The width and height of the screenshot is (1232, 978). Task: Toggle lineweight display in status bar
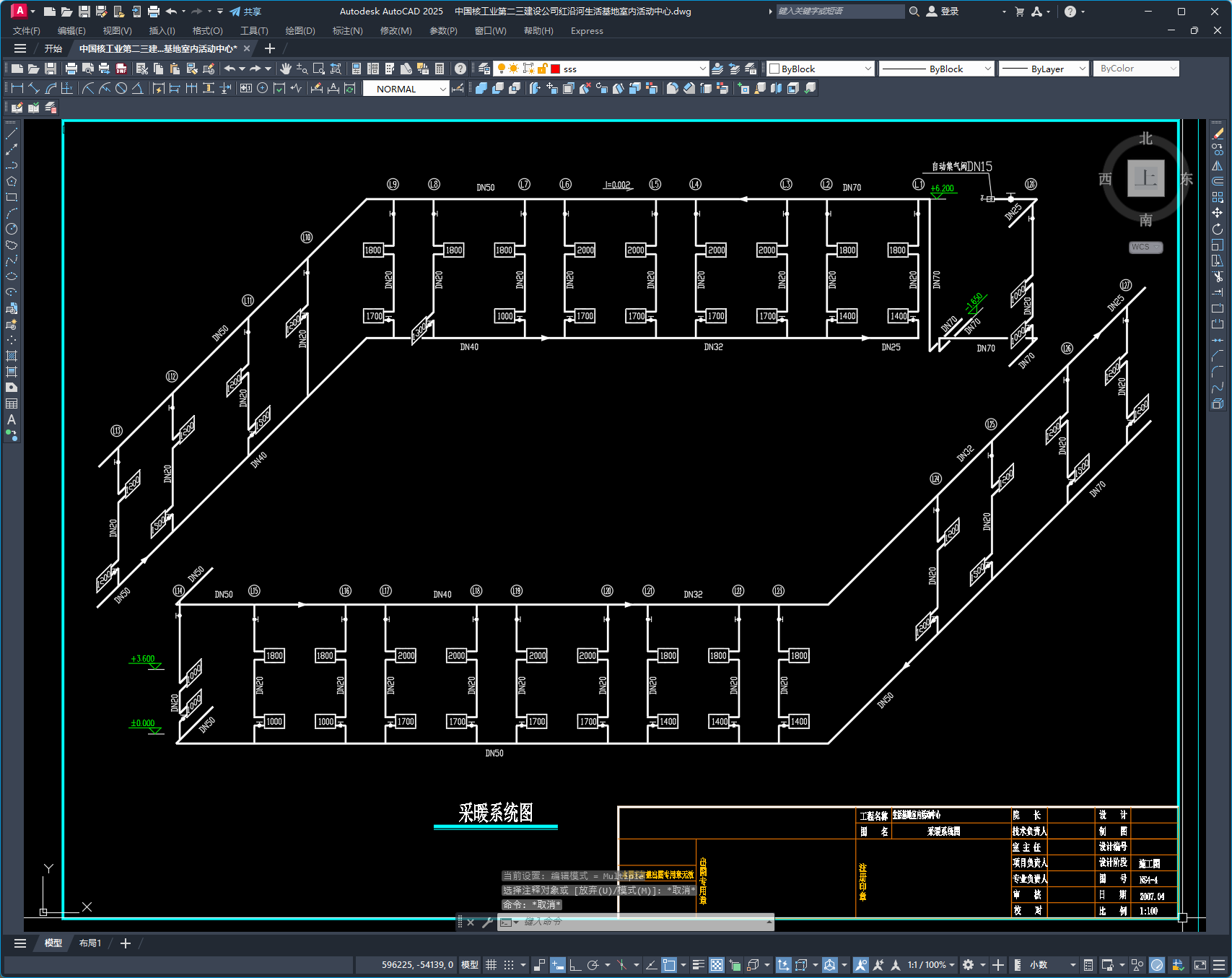coord(698,964)
